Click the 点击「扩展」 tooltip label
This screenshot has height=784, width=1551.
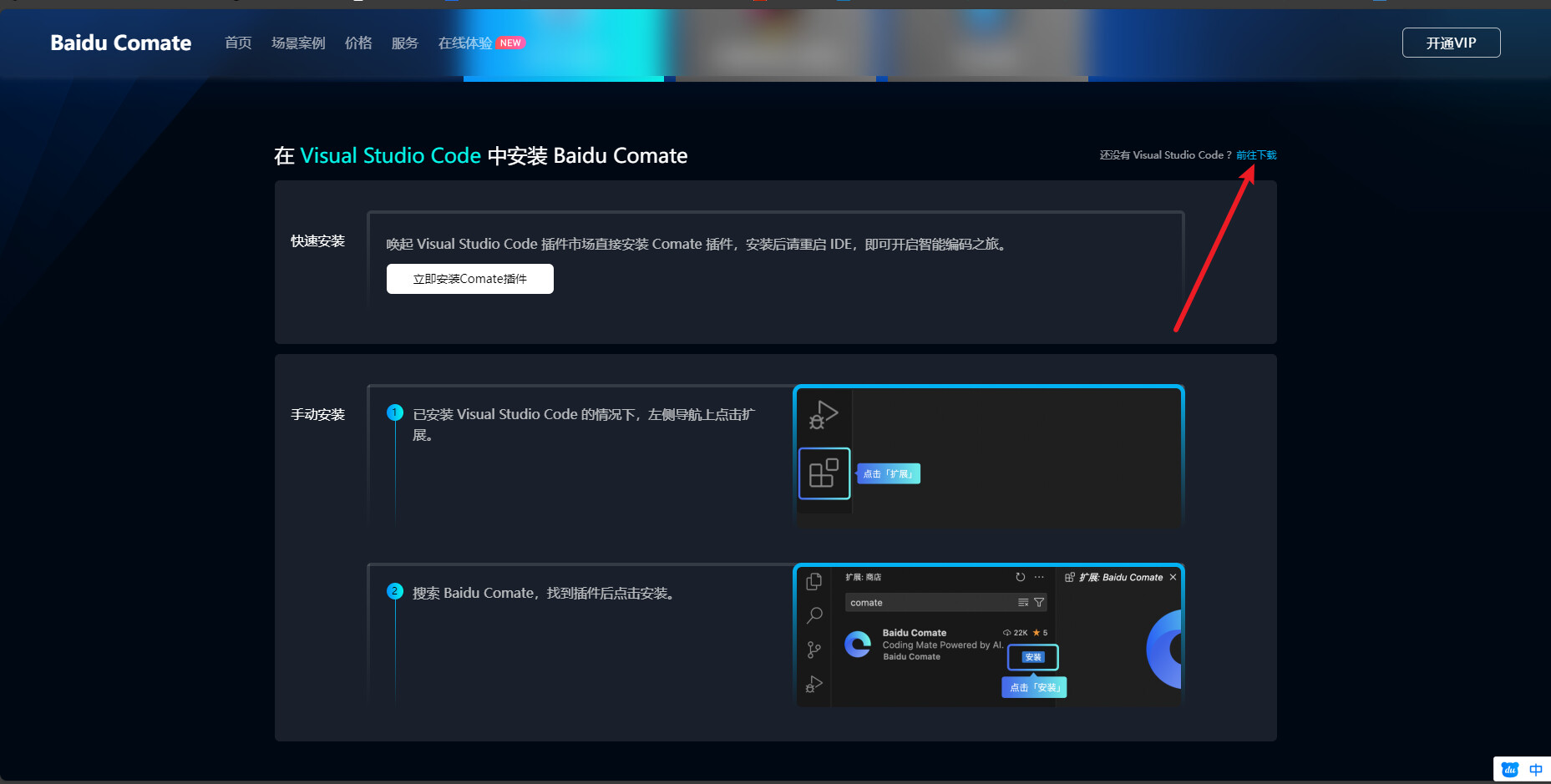pyautogui.click(x=889, y=473)
